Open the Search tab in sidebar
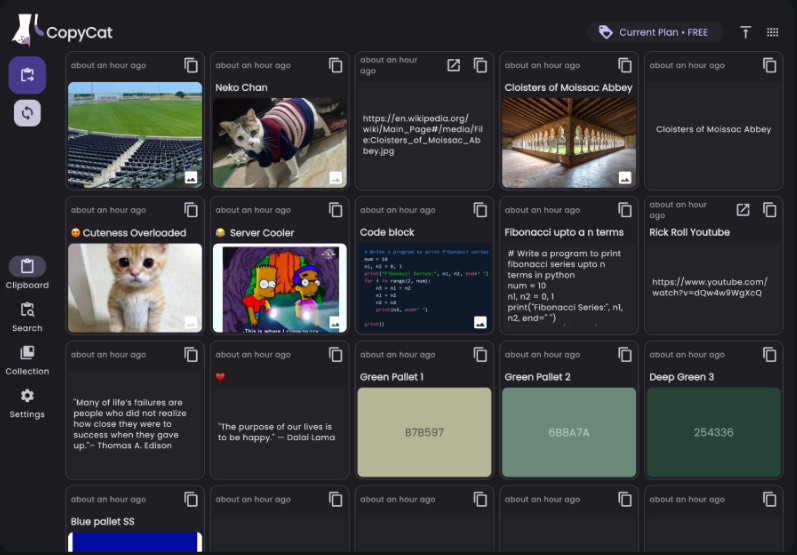Screen dimensions: 797x555 tap(27, 317)
